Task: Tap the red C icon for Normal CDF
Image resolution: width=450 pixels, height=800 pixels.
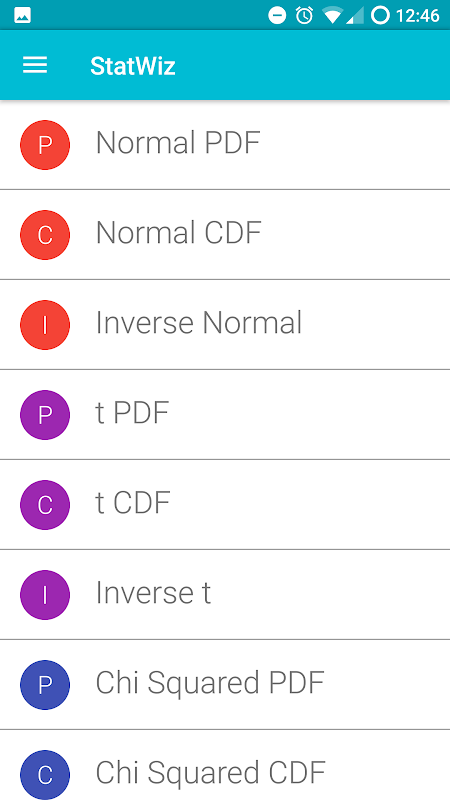Action: (45, 235)
